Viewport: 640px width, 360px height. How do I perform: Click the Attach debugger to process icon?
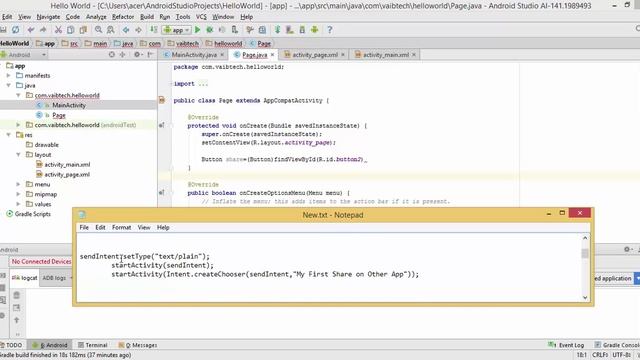click(234, 30)
